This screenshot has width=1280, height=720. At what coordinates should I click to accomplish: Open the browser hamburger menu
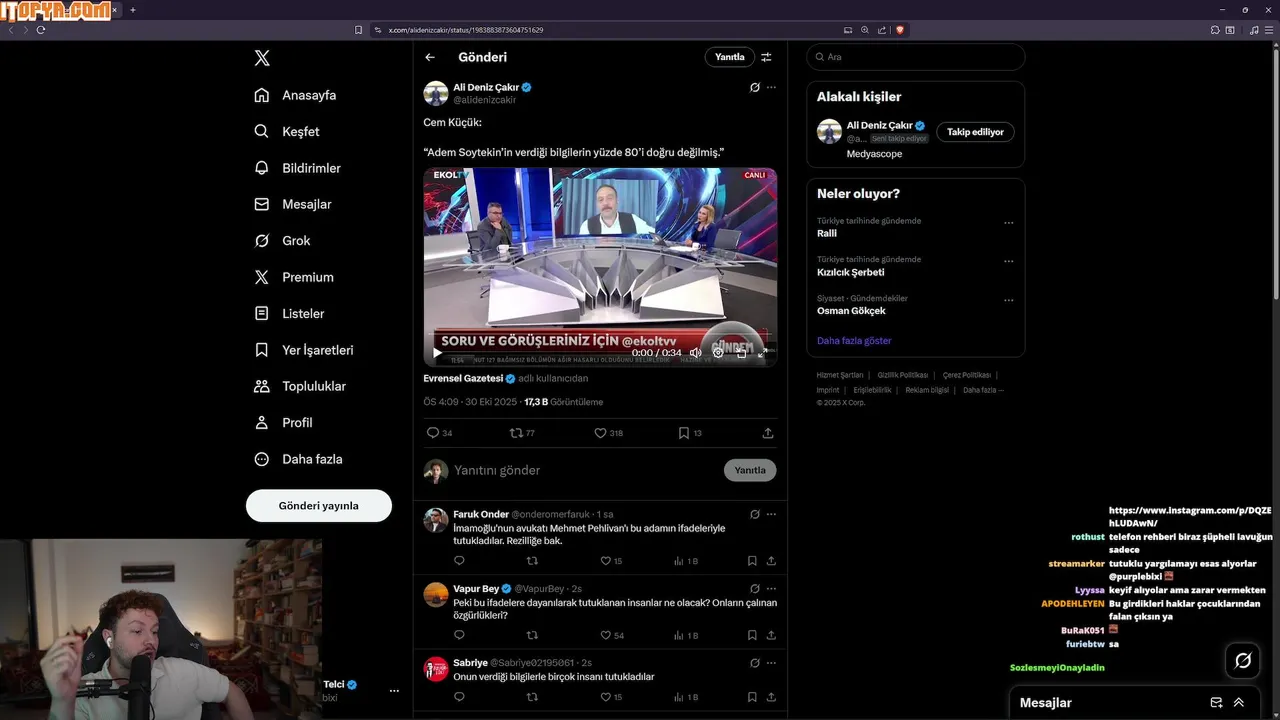[x=1268, y=30]
